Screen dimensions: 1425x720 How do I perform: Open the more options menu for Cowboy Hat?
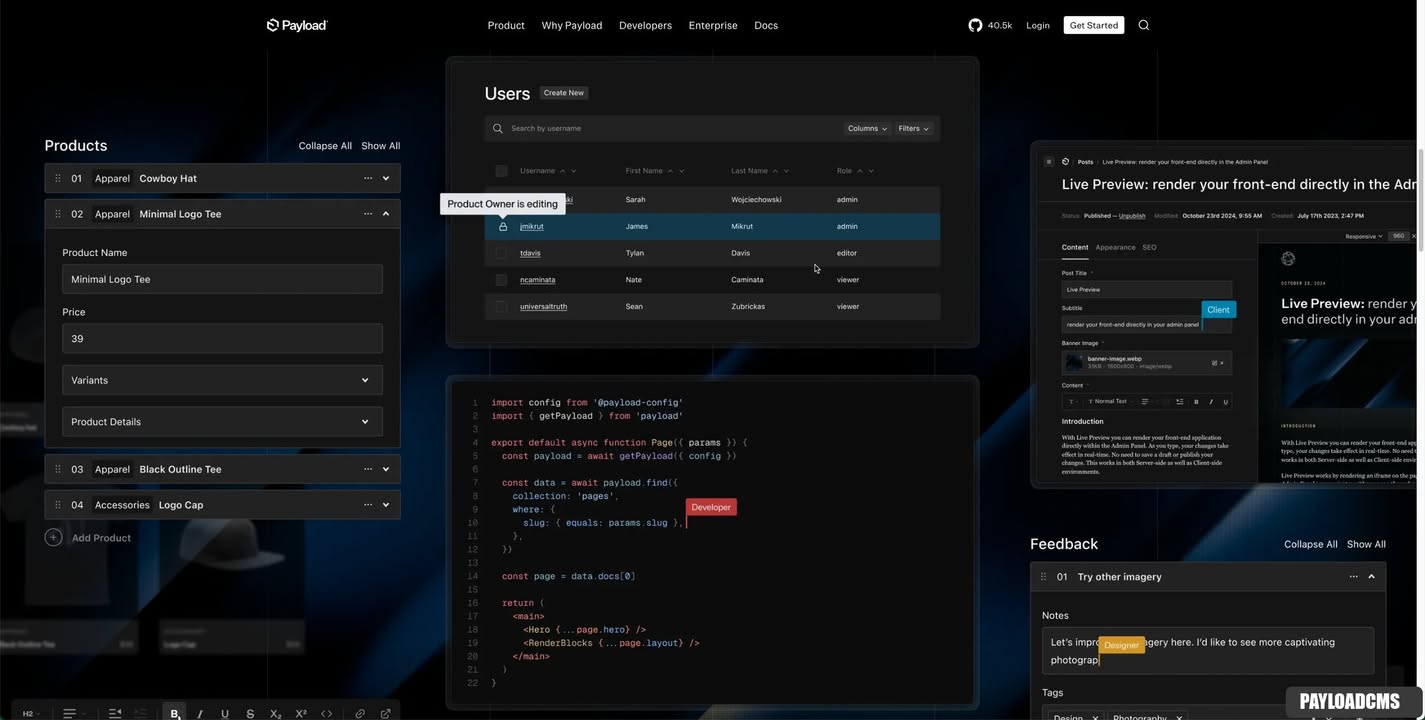368,178
